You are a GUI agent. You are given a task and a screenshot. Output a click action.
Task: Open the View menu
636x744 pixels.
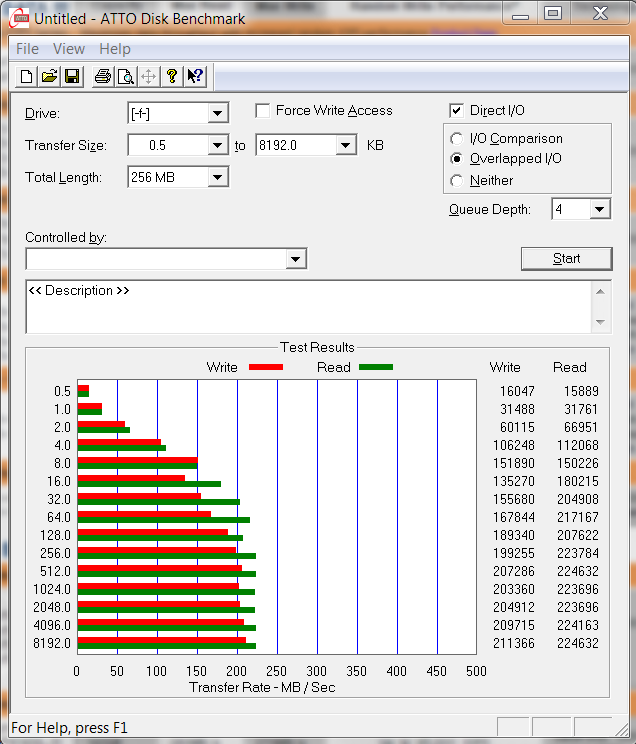(69, 49)
